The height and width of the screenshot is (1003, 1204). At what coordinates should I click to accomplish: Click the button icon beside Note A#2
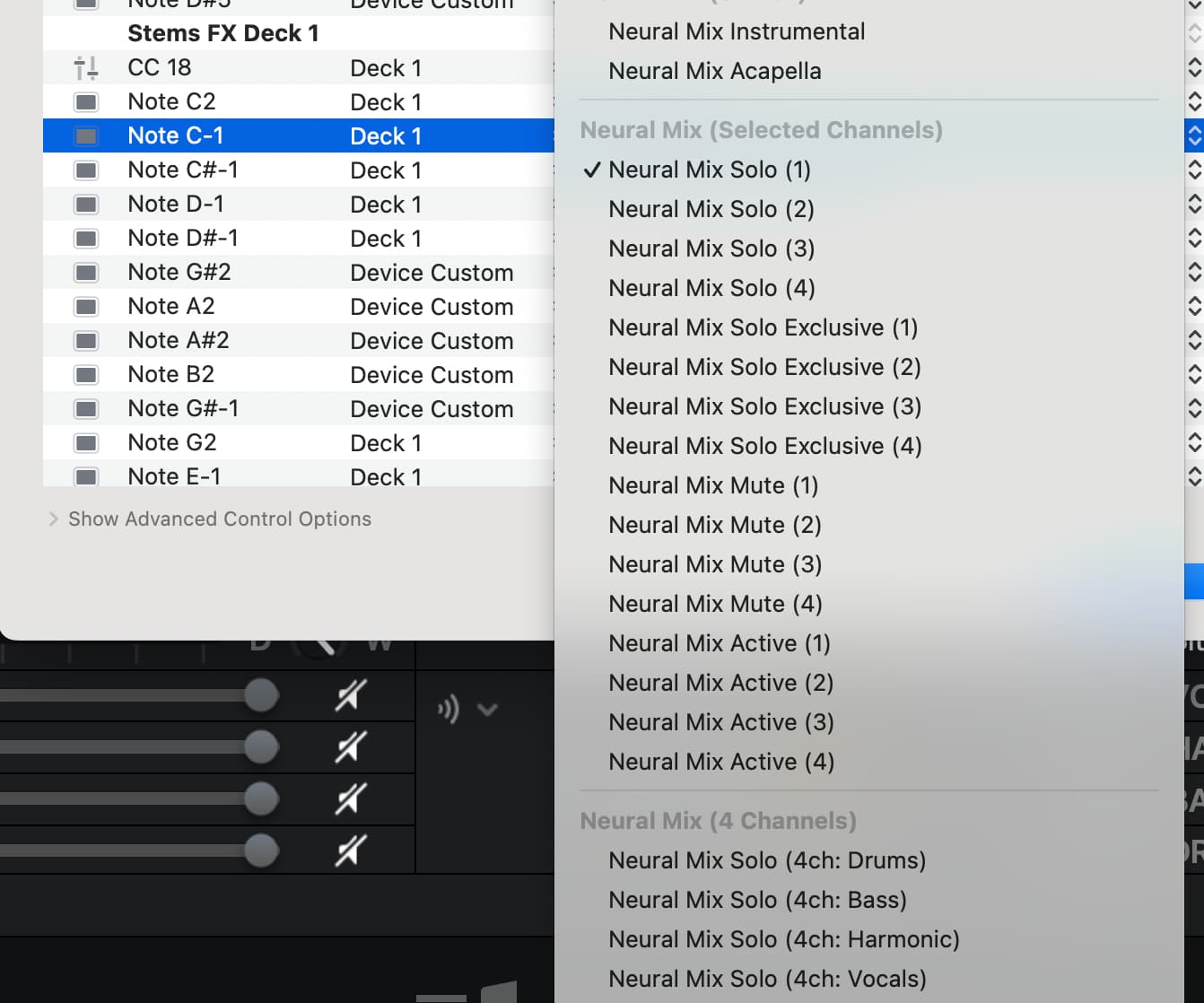click(86, 340)
